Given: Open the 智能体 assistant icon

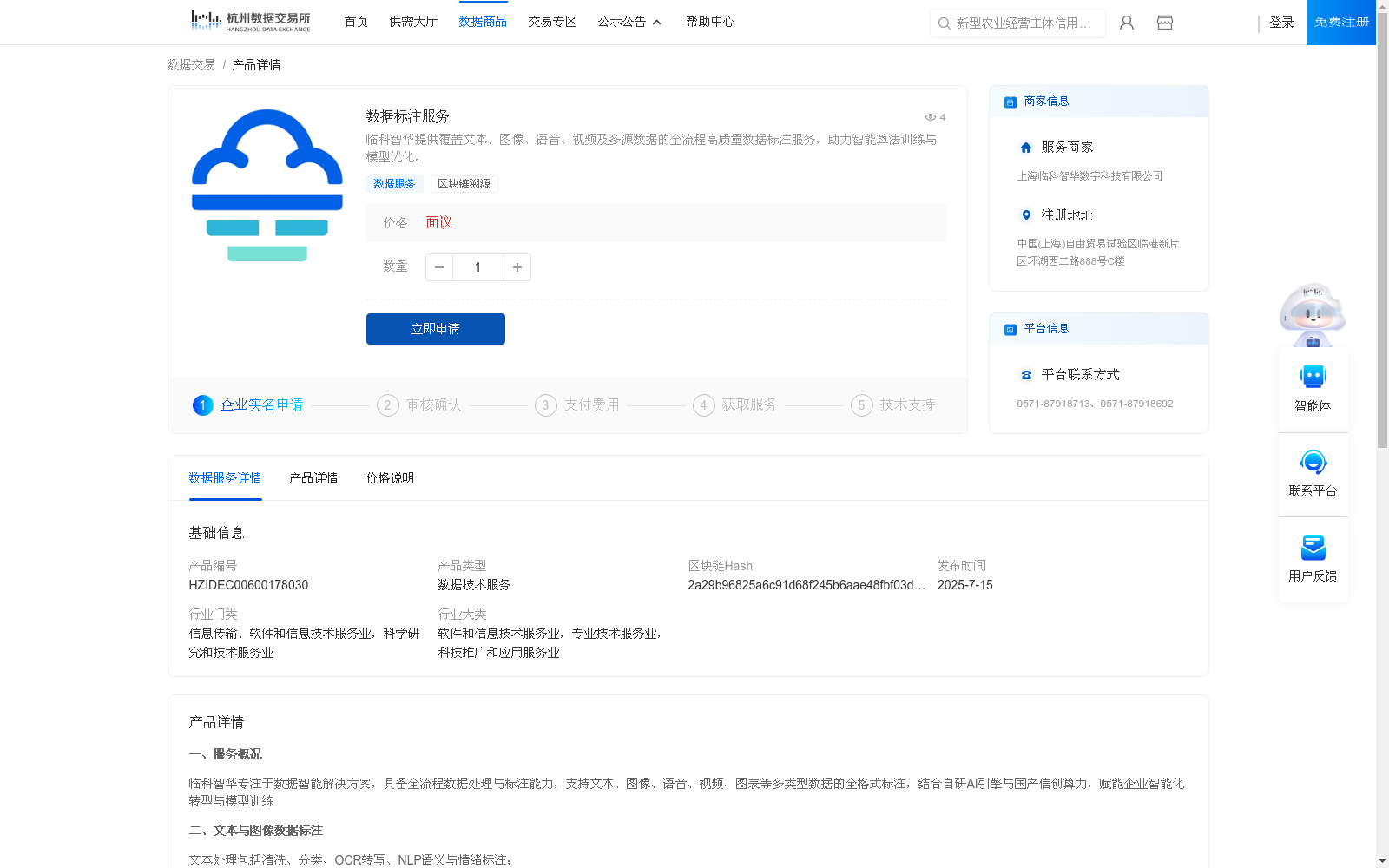Looking at the screenshot, I should tap(1313, 377).
